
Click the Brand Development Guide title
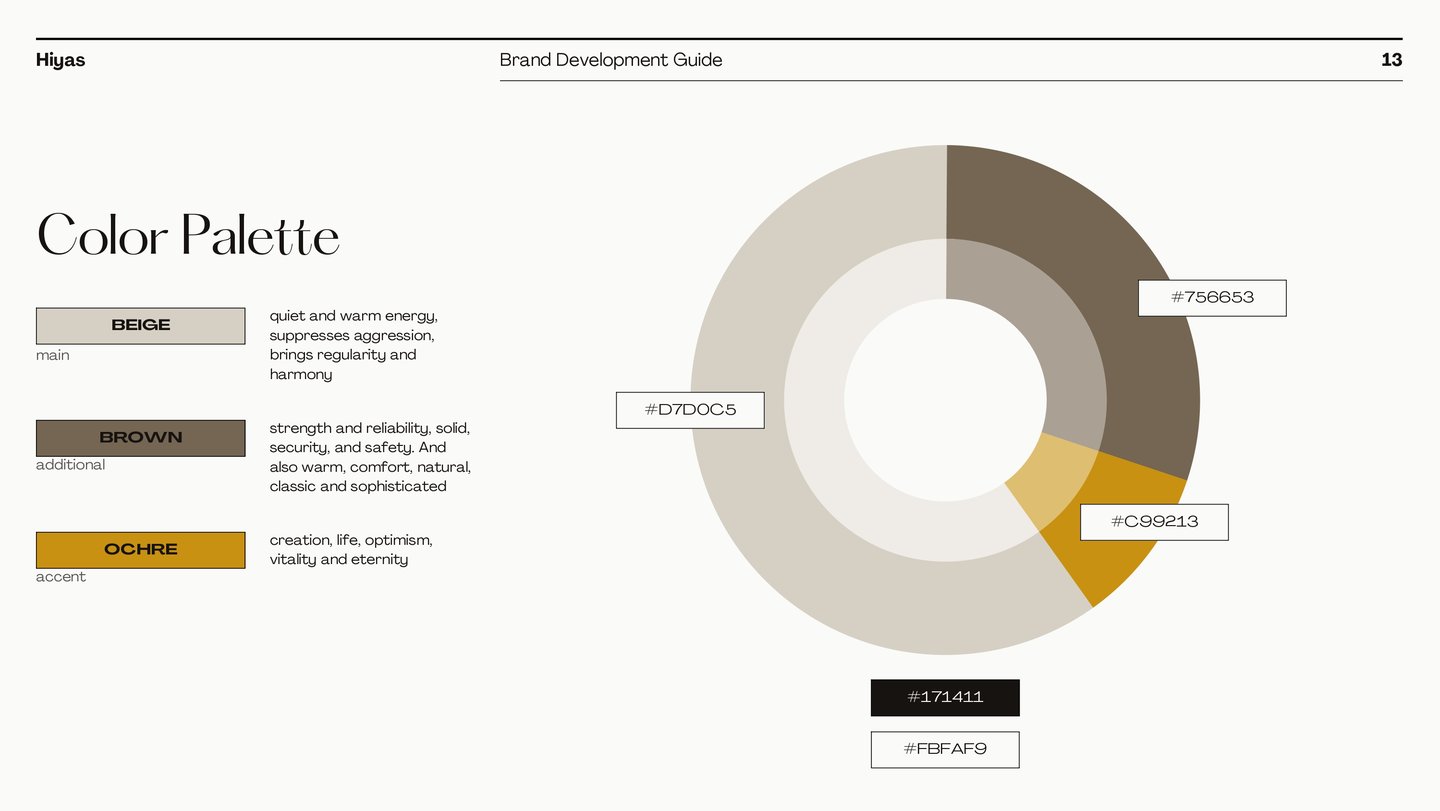(611, 60)
